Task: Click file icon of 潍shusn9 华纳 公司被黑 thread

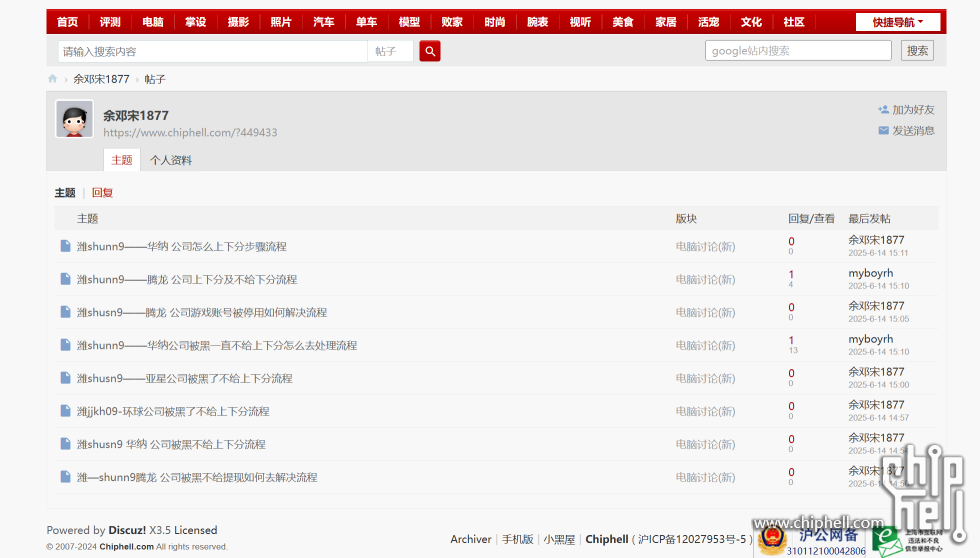Action: coord(65,444)
